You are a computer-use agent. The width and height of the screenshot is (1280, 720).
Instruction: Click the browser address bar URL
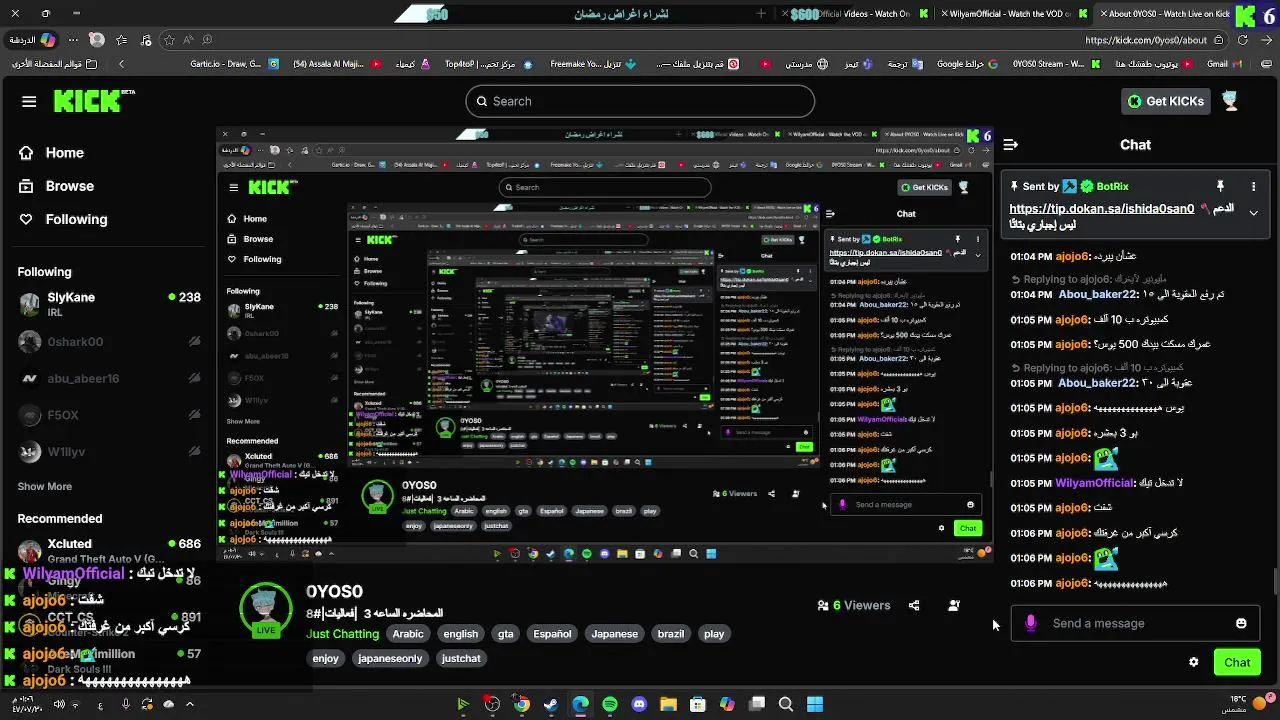1145,40
